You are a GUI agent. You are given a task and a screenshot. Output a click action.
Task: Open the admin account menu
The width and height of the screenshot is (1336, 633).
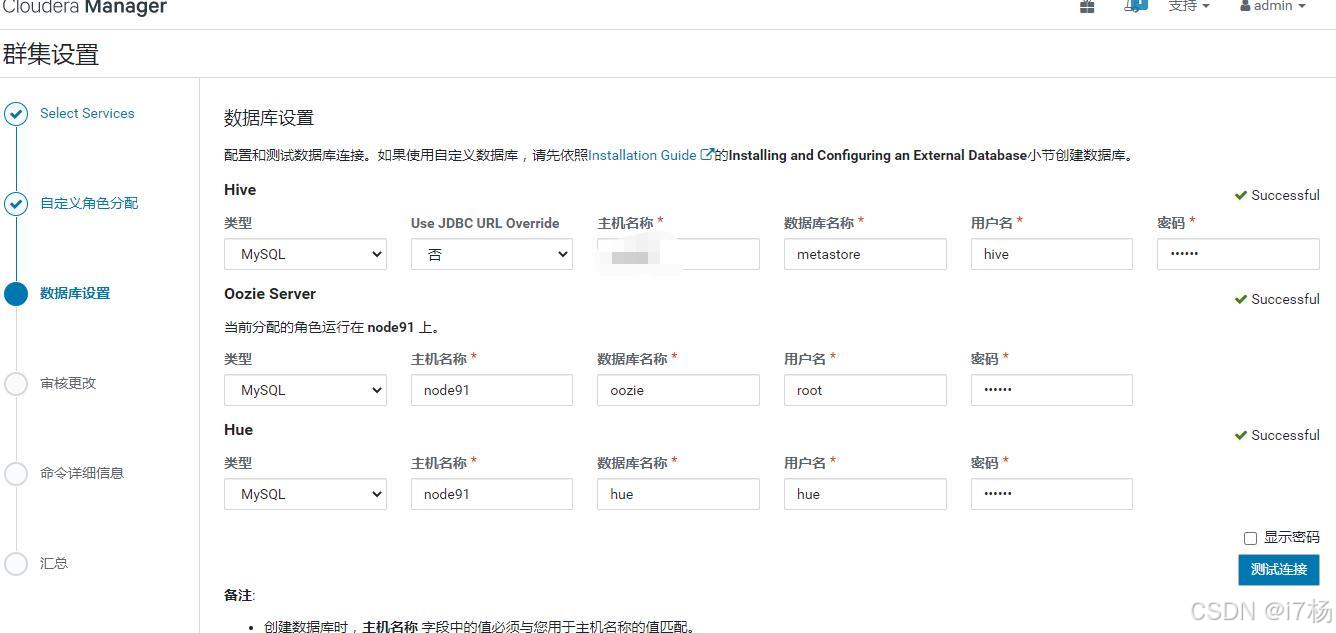pos(1272,6)
